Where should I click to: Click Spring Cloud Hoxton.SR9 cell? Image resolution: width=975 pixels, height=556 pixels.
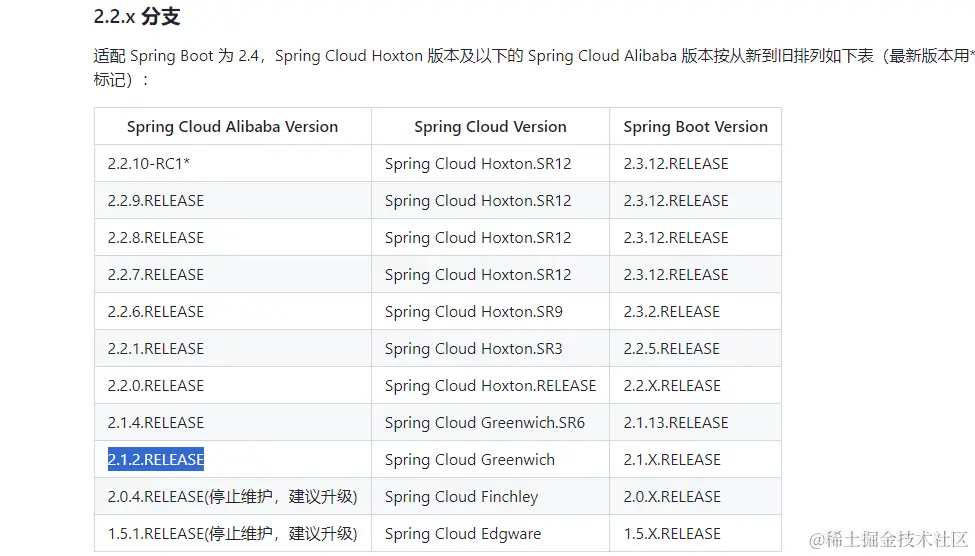473,312
